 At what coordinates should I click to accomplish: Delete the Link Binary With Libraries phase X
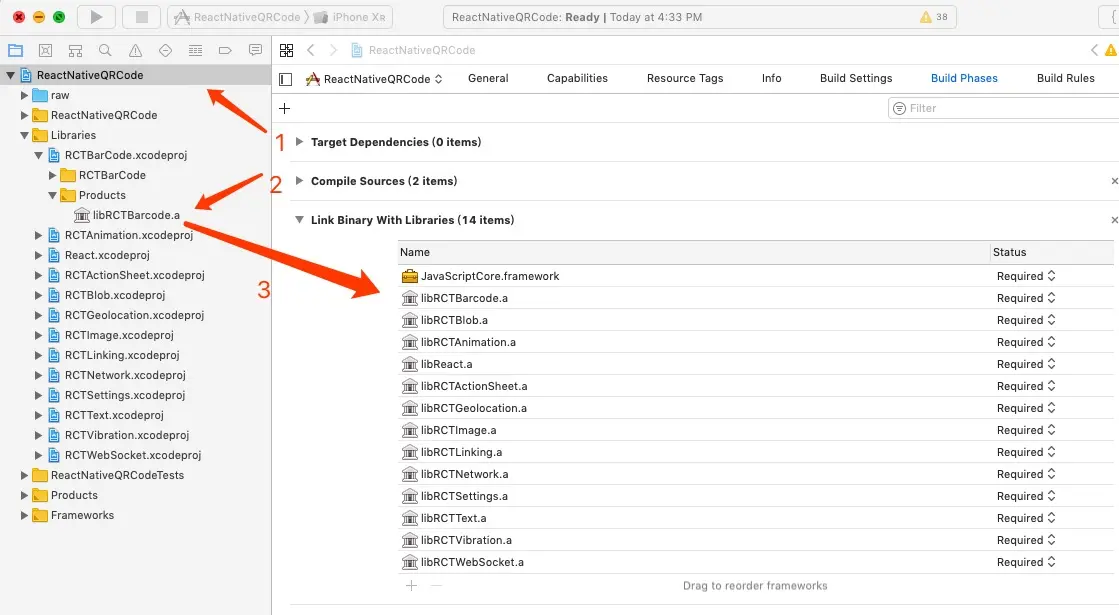click(x=1114, y=220)
